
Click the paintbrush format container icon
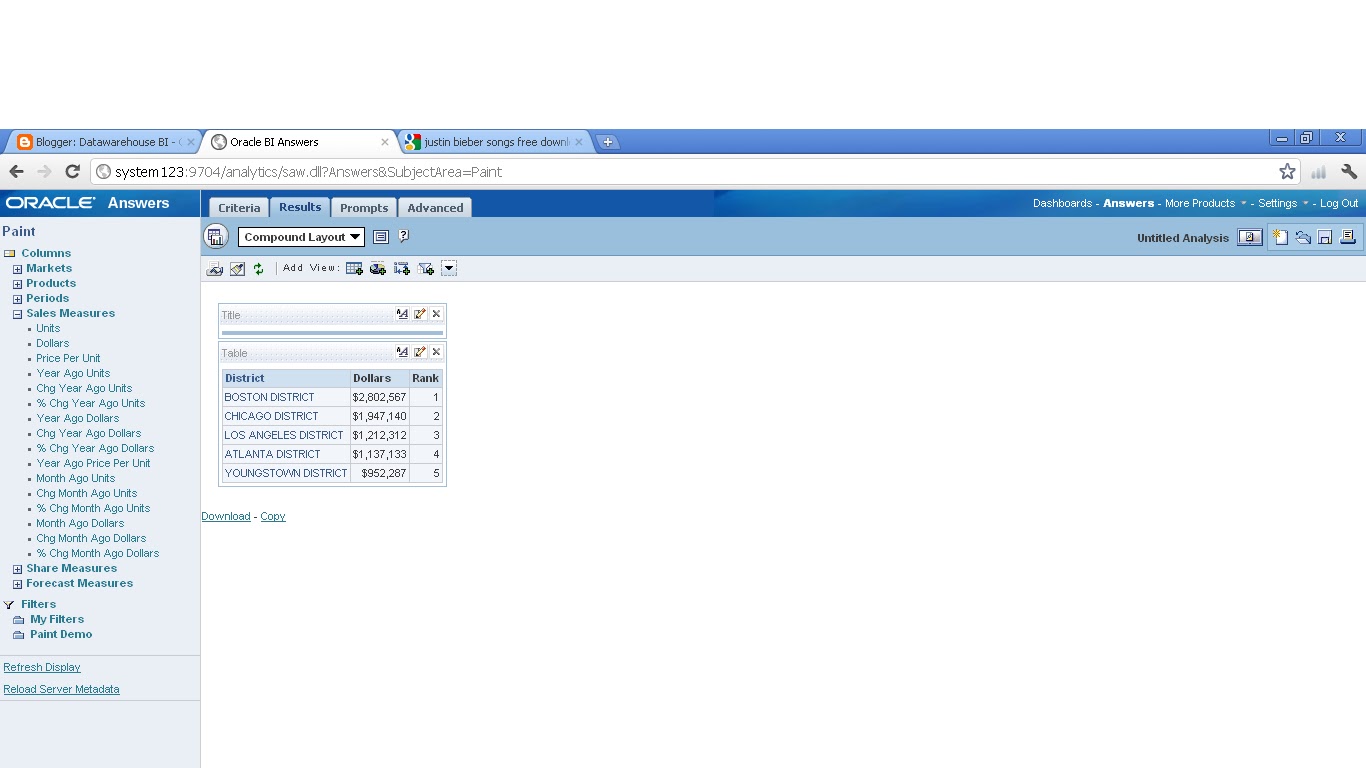click(237, 268)
